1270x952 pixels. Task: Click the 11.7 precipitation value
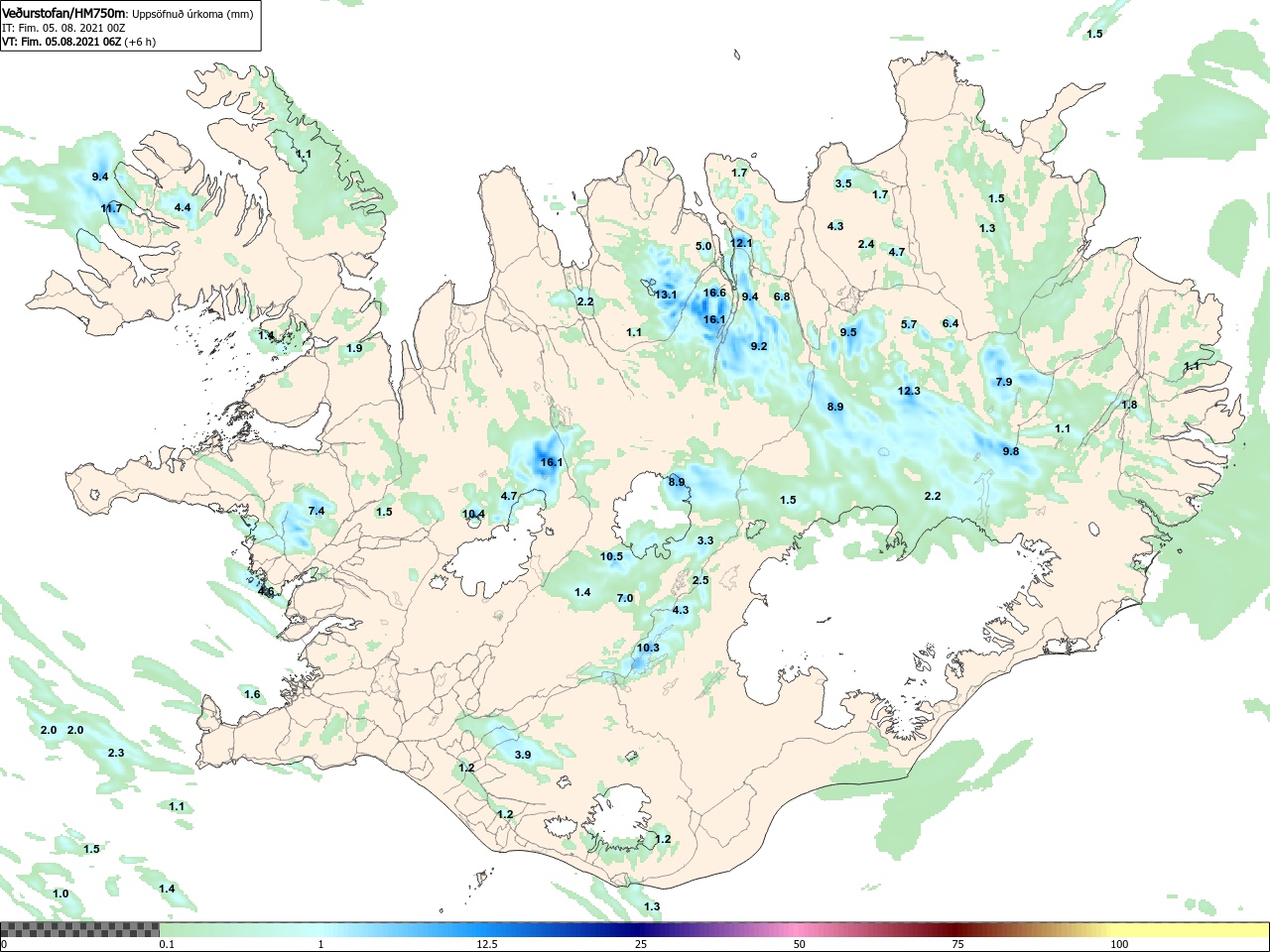pyautogui.click(x=111, y=208)
